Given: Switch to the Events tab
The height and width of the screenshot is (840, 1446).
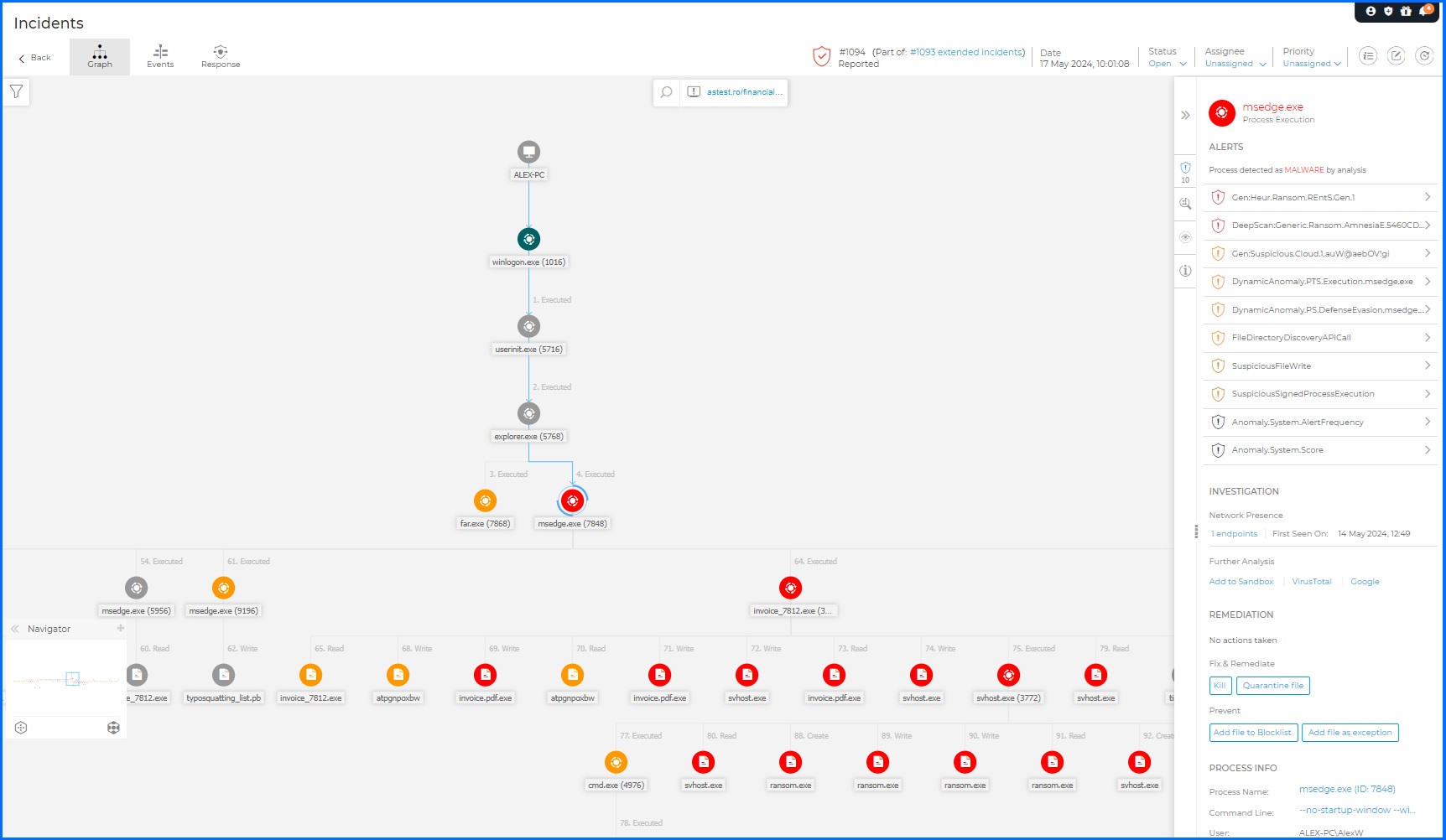Looking at the screenshot, I should 160,57.
